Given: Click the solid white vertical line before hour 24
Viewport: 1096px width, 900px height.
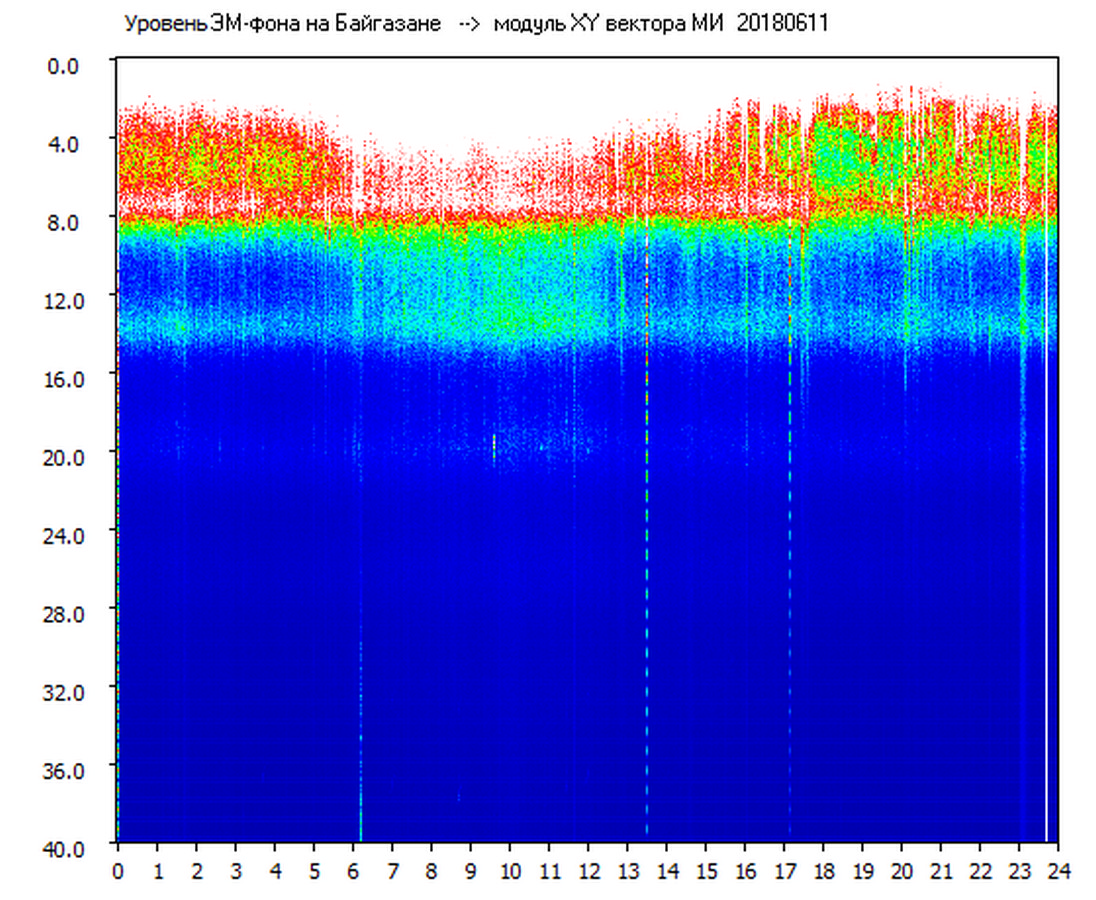Looking at the screenshot, I should 1047,550.
